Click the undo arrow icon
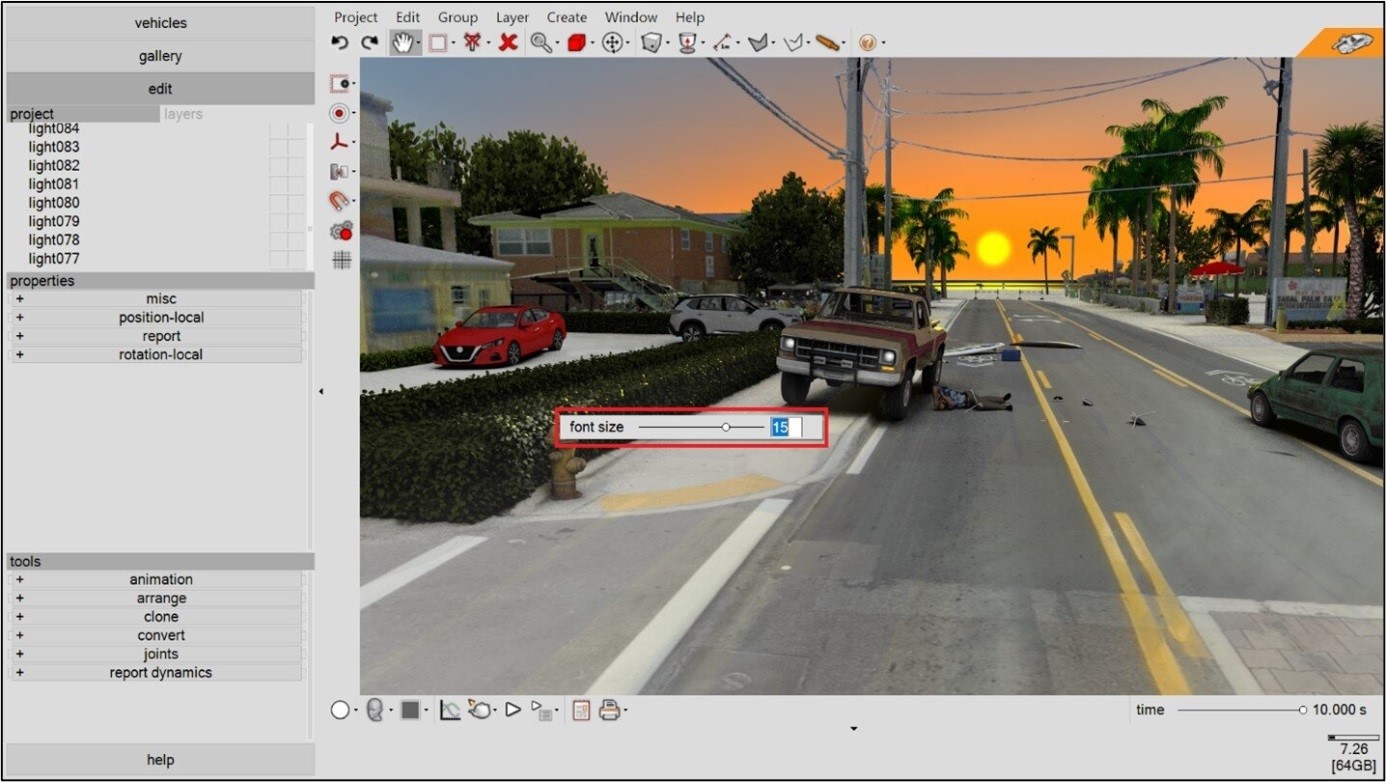This screenshot has height=782, width=1386. point(340,43)
